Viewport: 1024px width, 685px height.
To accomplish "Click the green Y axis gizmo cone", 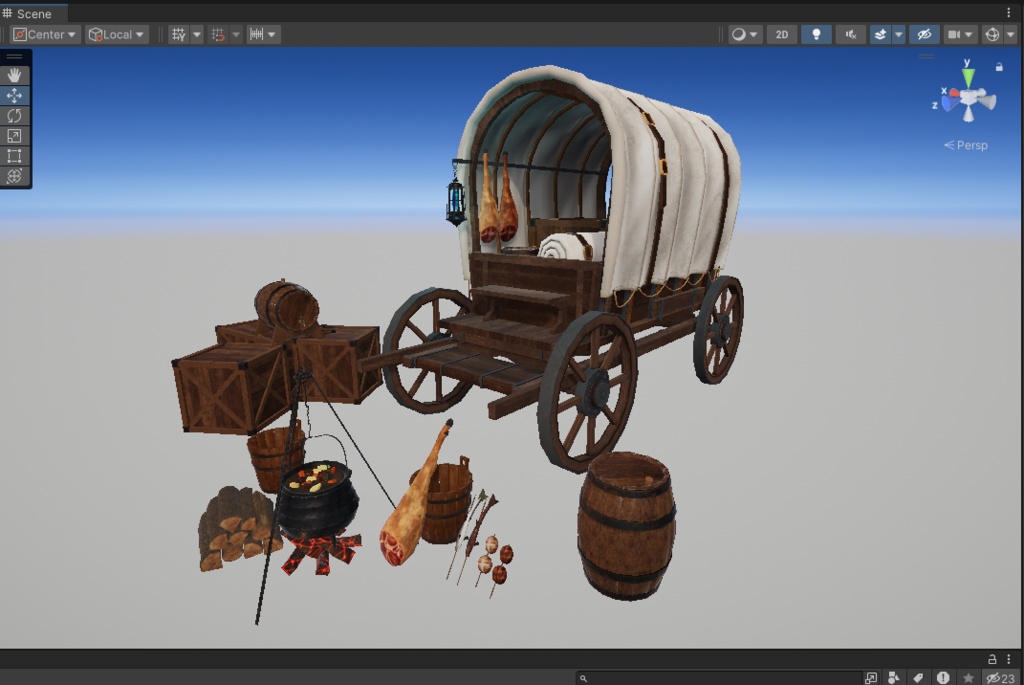I will point(968,77).
